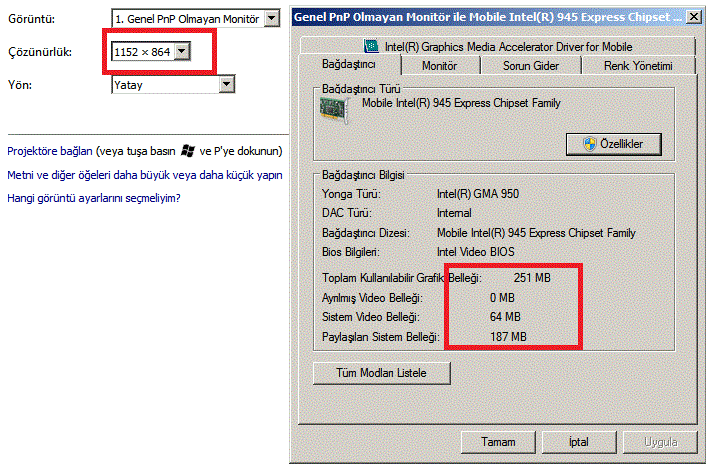The height and width of the screenshot is (464, 706).
Task: Click the Bağdaştırıcı Dizesi chipset value
Action: (536, 233)
